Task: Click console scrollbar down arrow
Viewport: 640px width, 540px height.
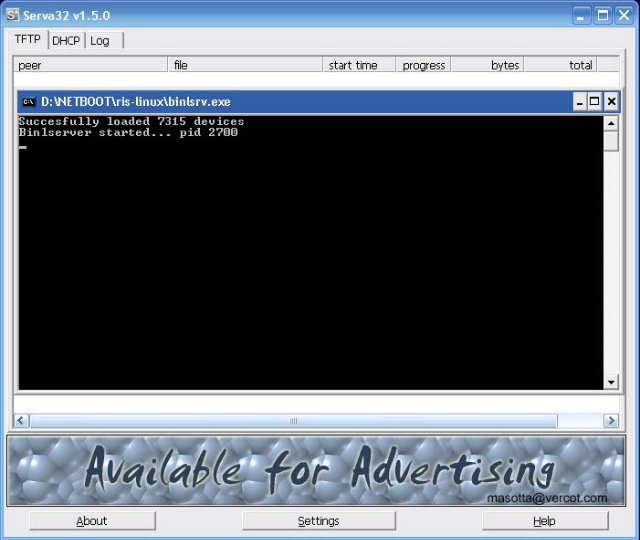Action: 611,382
